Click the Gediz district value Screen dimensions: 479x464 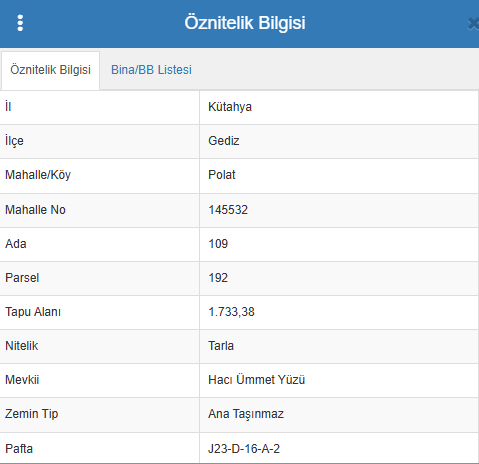(x=224, y=141)
